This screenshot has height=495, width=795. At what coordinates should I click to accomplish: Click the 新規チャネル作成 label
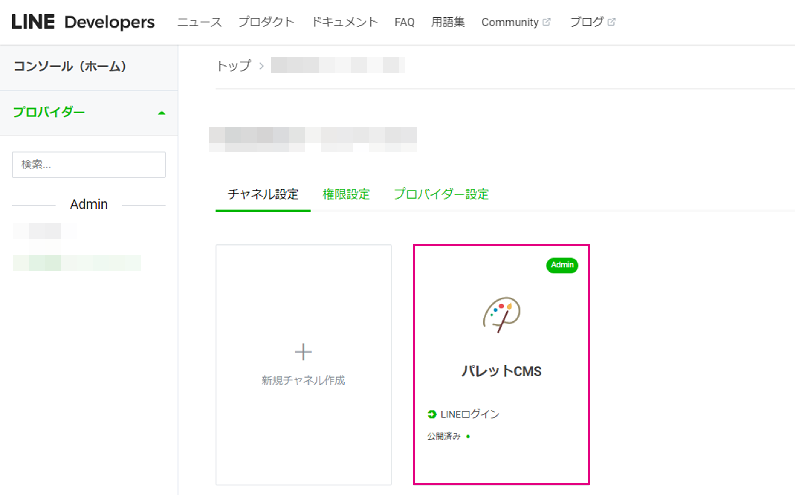[x=303, y=380]
